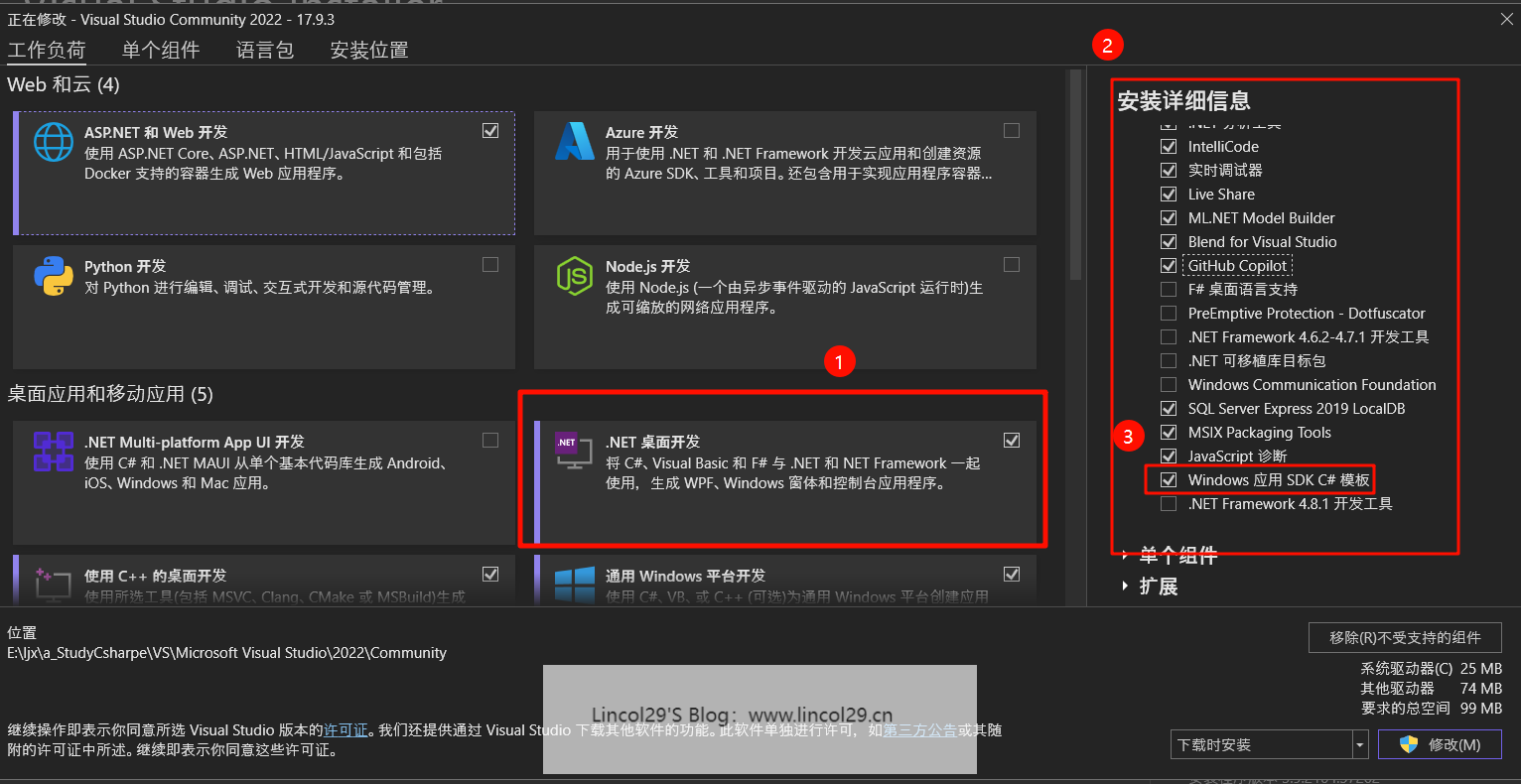Uncheck Blend for Visual Studio checkbox
Viewport: 1521px width, 784px height.
coord(1169,241)
